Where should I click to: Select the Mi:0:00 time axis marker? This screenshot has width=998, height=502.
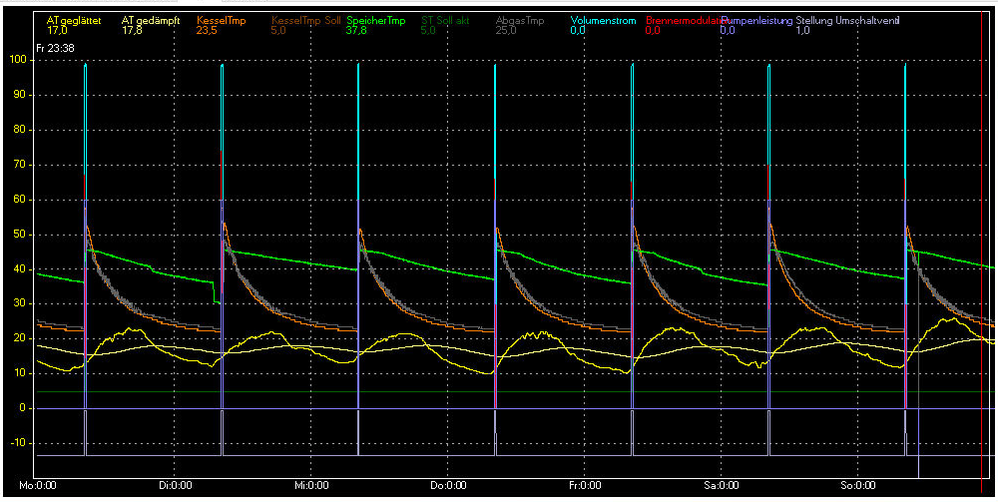[310, 486]
